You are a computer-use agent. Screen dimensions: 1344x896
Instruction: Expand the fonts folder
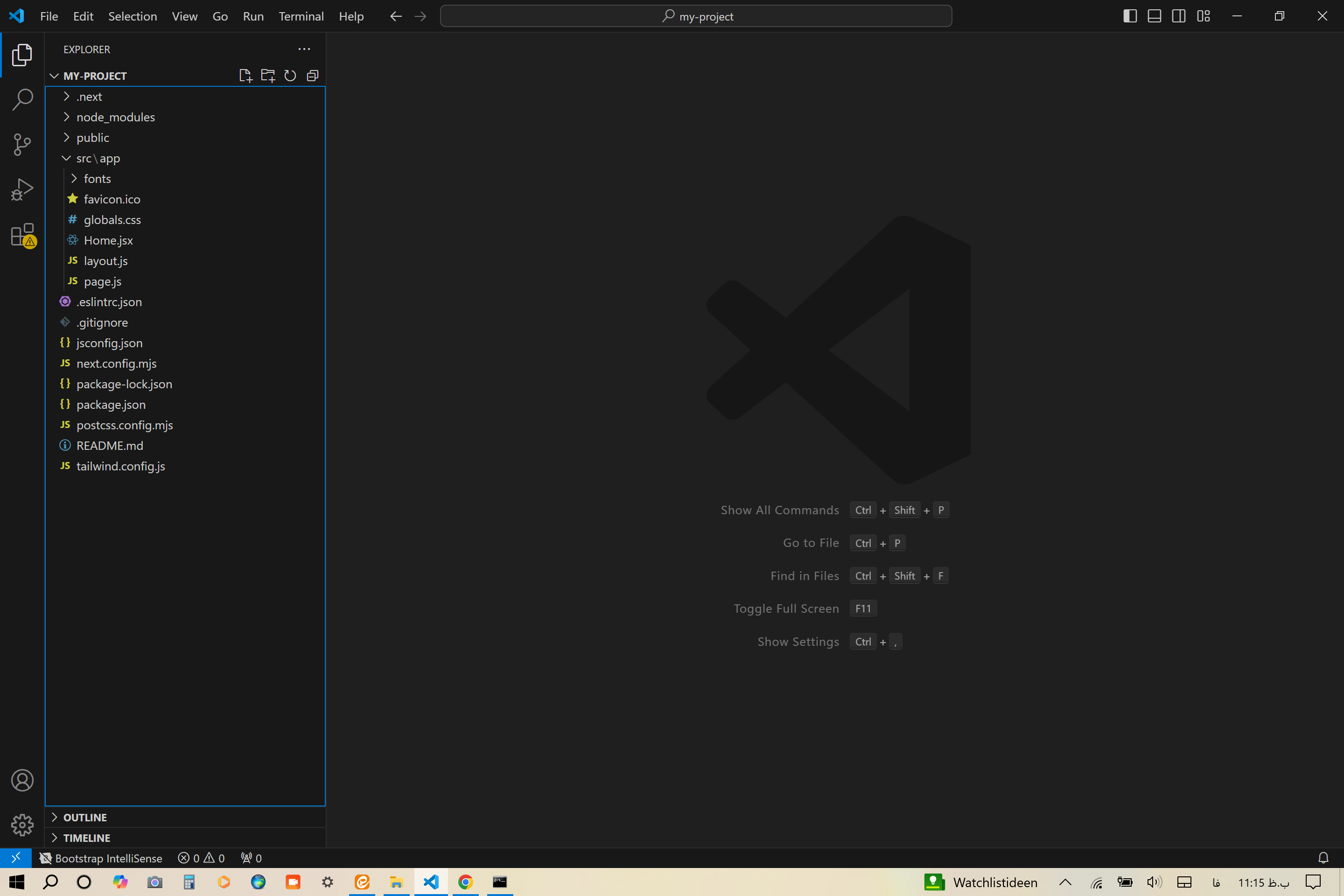pyautogui.click(x=185, y=179)
